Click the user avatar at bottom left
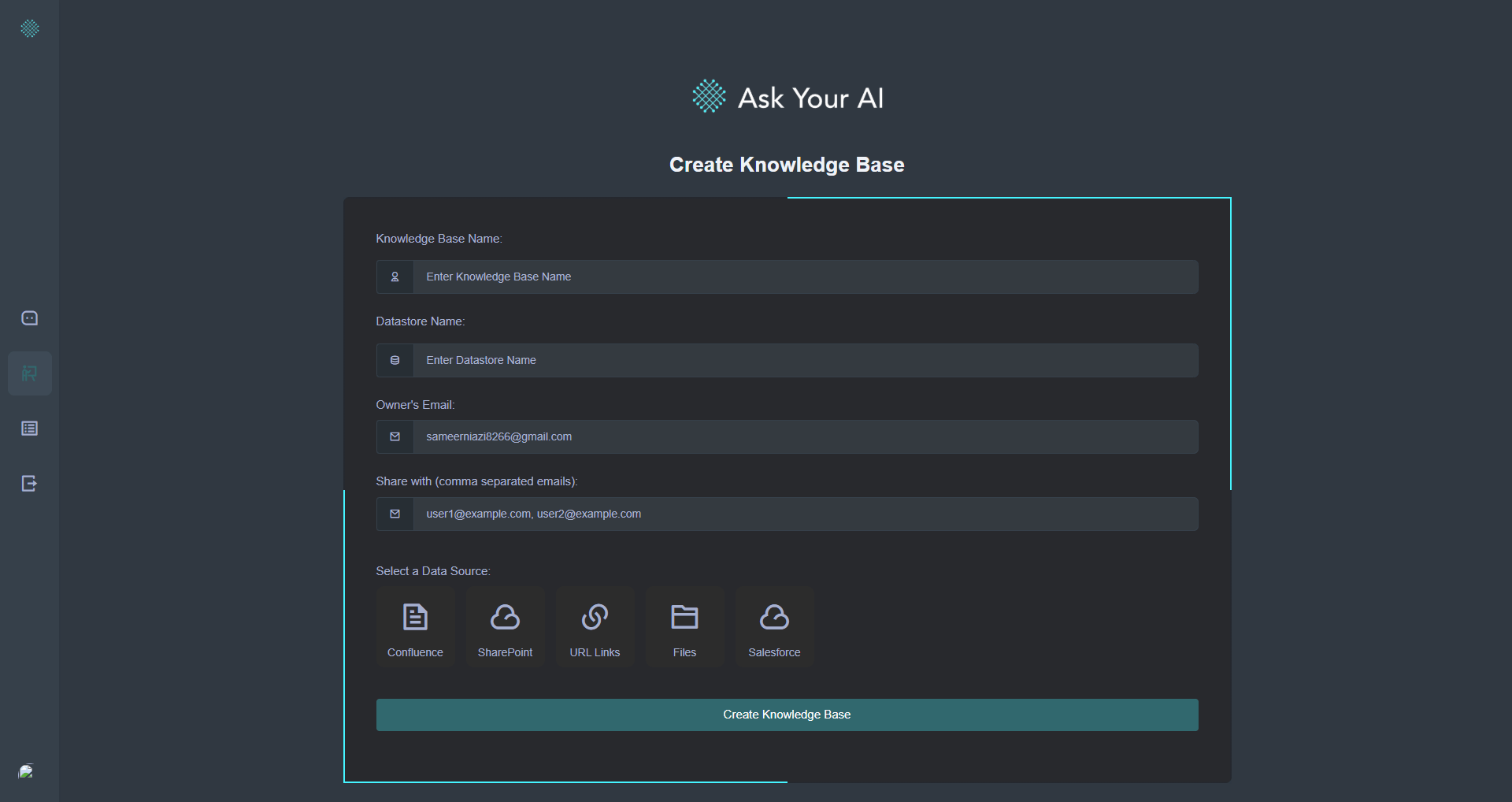The height and width of the screenshot is (802, 1512). coord(26,771)
